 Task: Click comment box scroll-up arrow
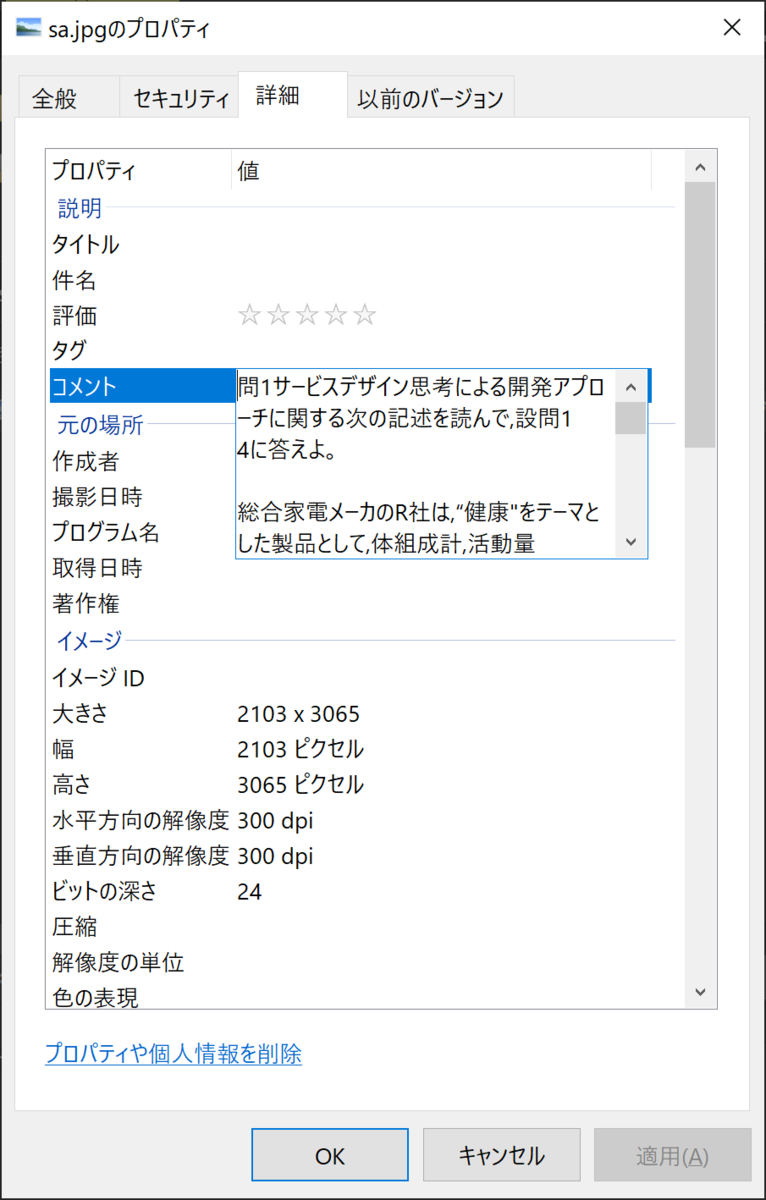click(630, 386)
